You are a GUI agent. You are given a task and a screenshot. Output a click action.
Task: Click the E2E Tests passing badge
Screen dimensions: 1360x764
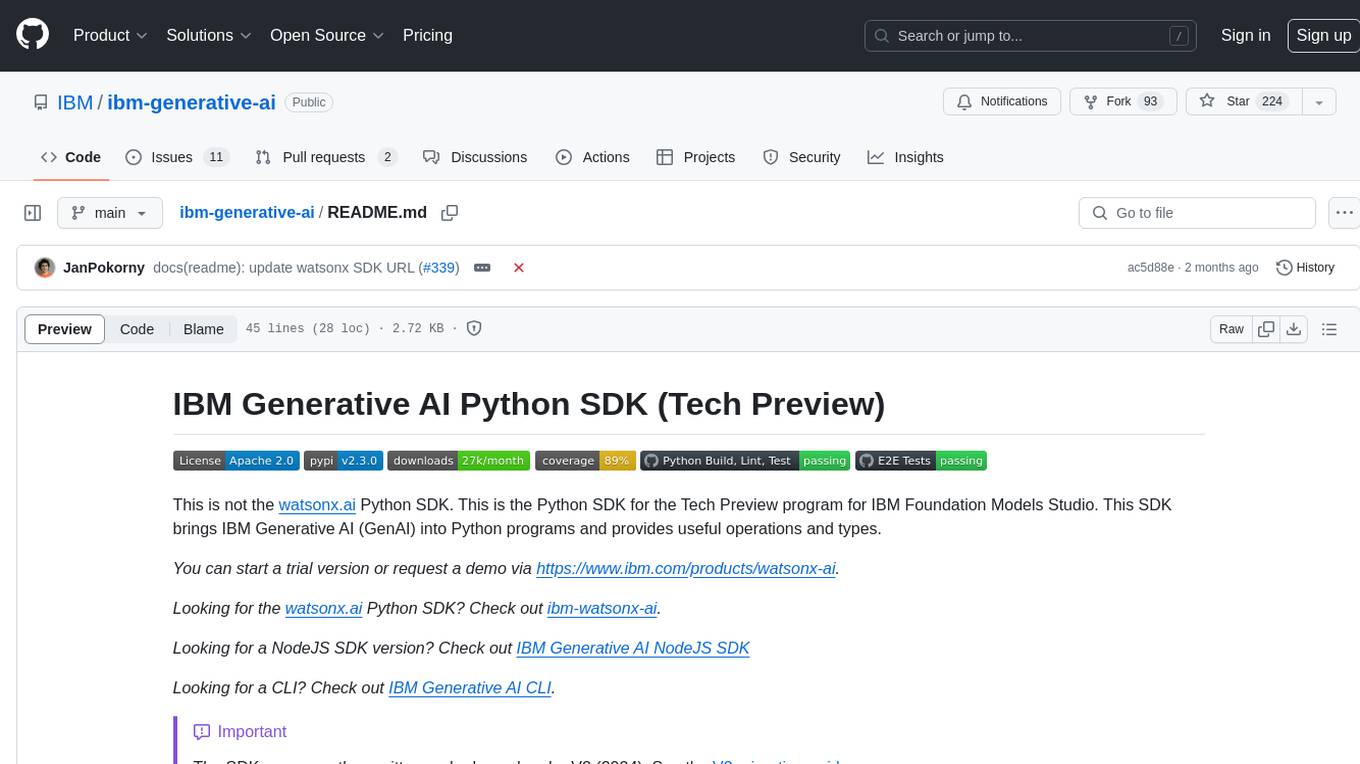(921, 461)
